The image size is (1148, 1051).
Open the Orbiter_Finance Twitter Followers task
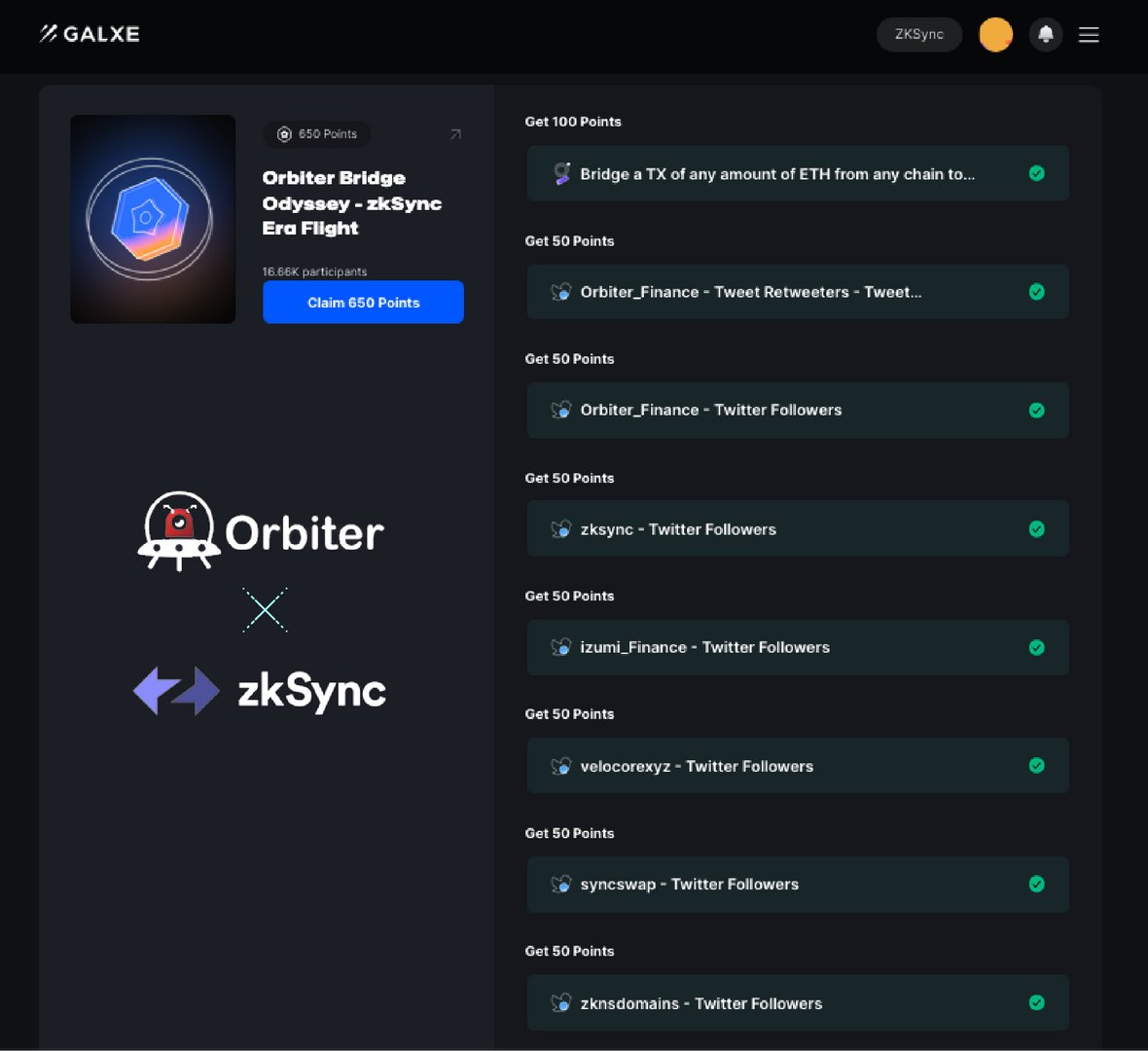[798, 410]
